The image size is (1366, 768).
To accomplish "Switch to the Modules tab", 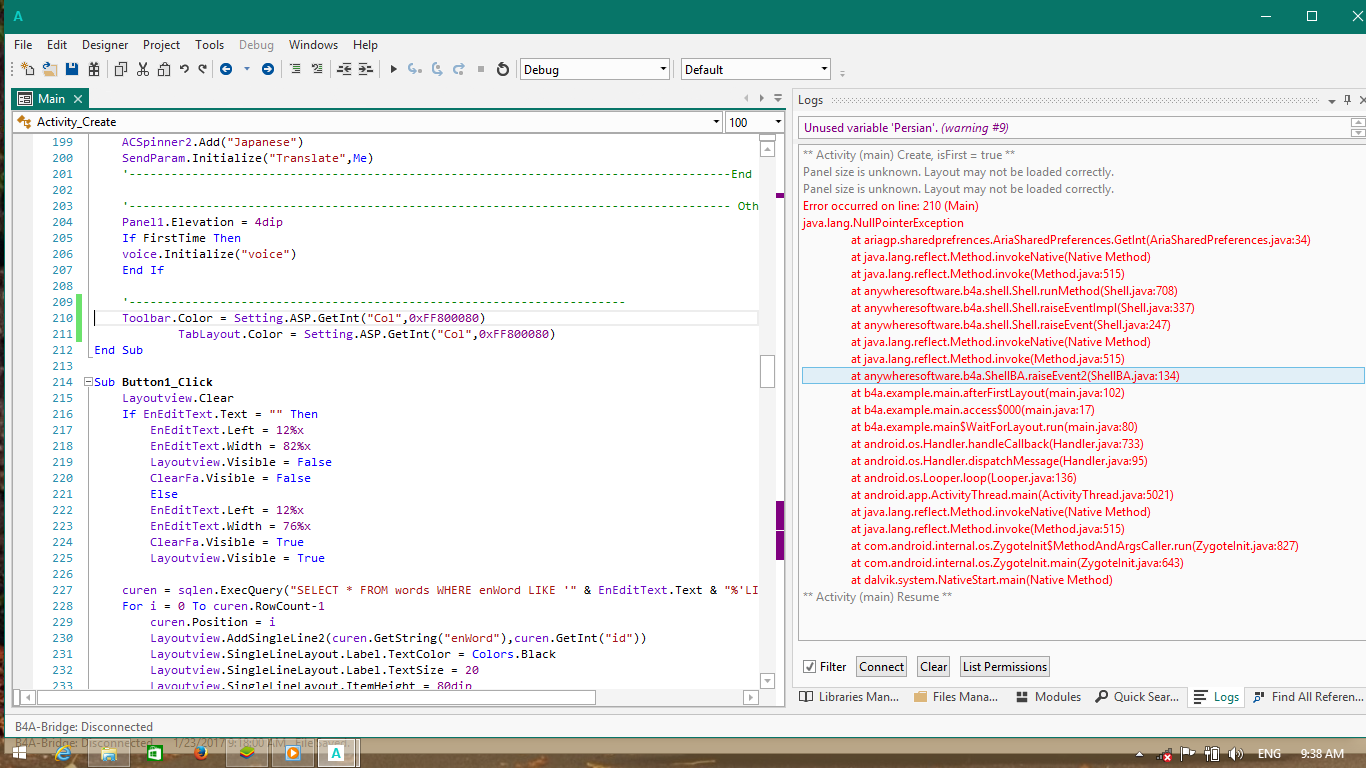I will coord(1049,697).
